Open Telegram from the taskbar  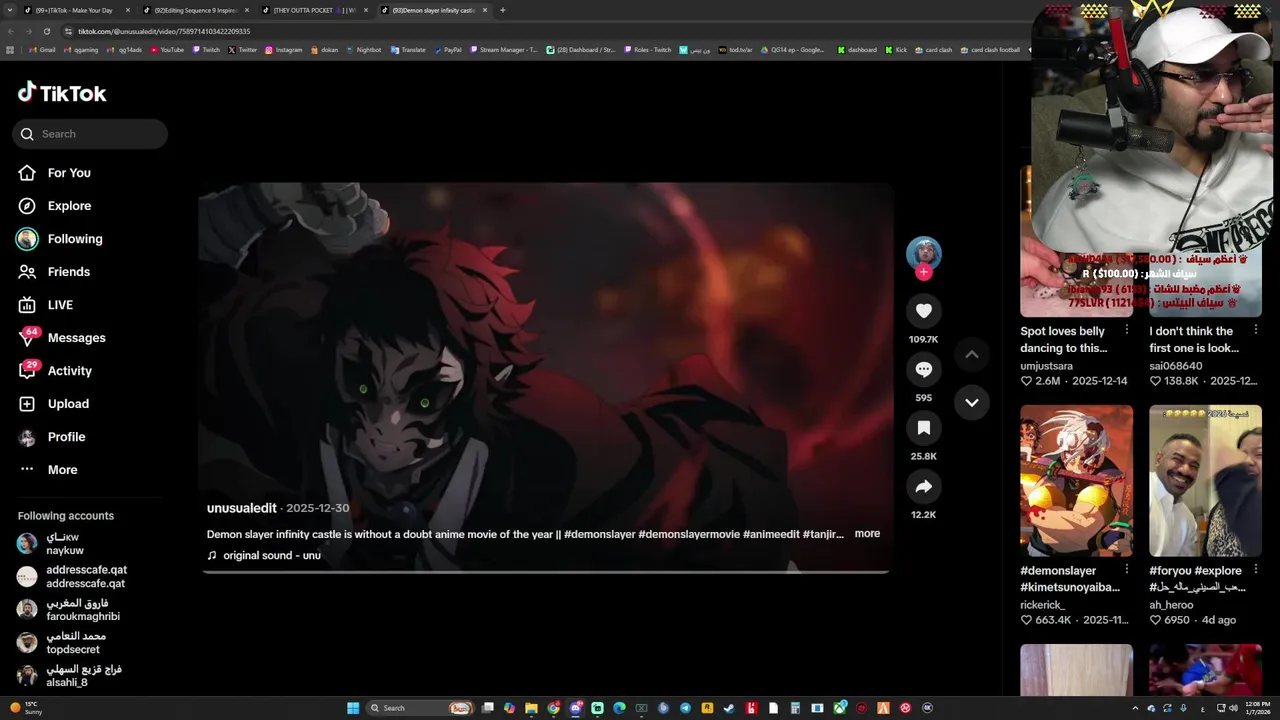coord(685,708)
